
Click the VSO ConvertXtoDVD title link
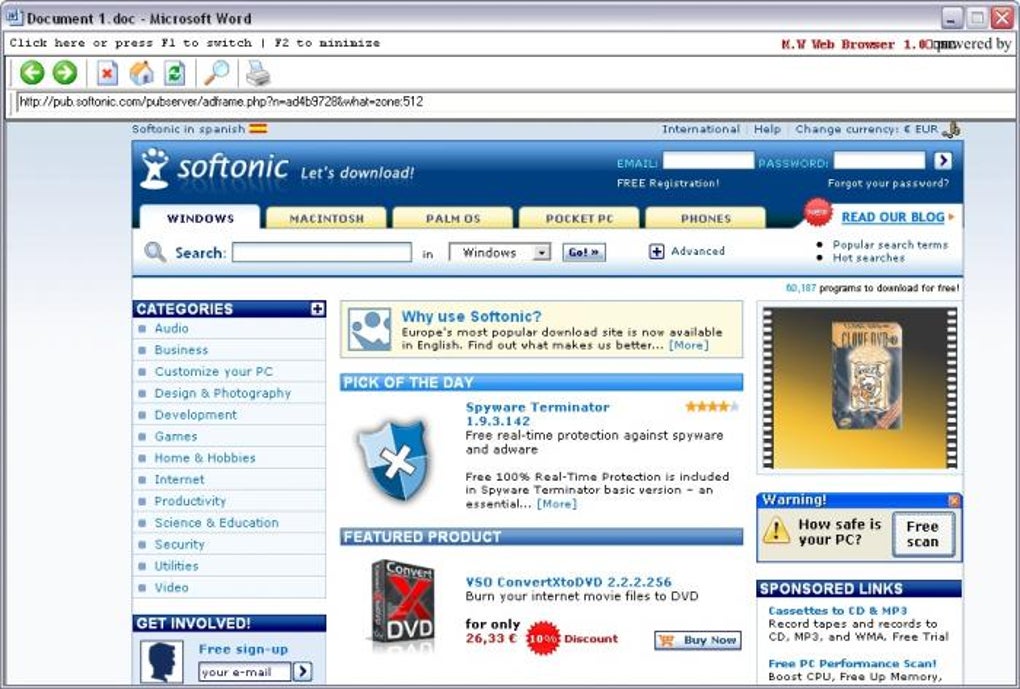point(568,582)
